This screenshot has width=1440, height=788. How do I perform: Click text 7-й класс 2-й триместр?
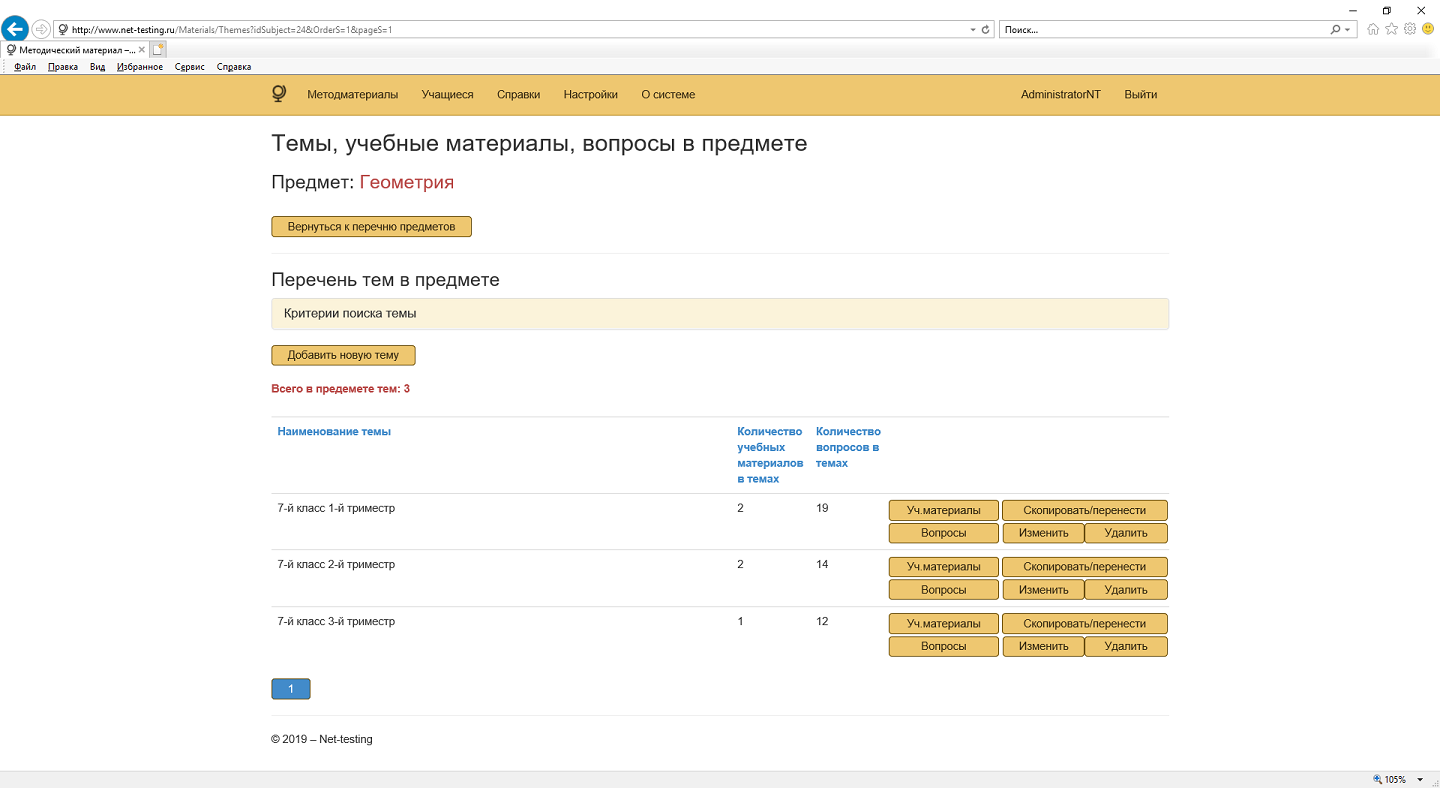click(336, 565)
